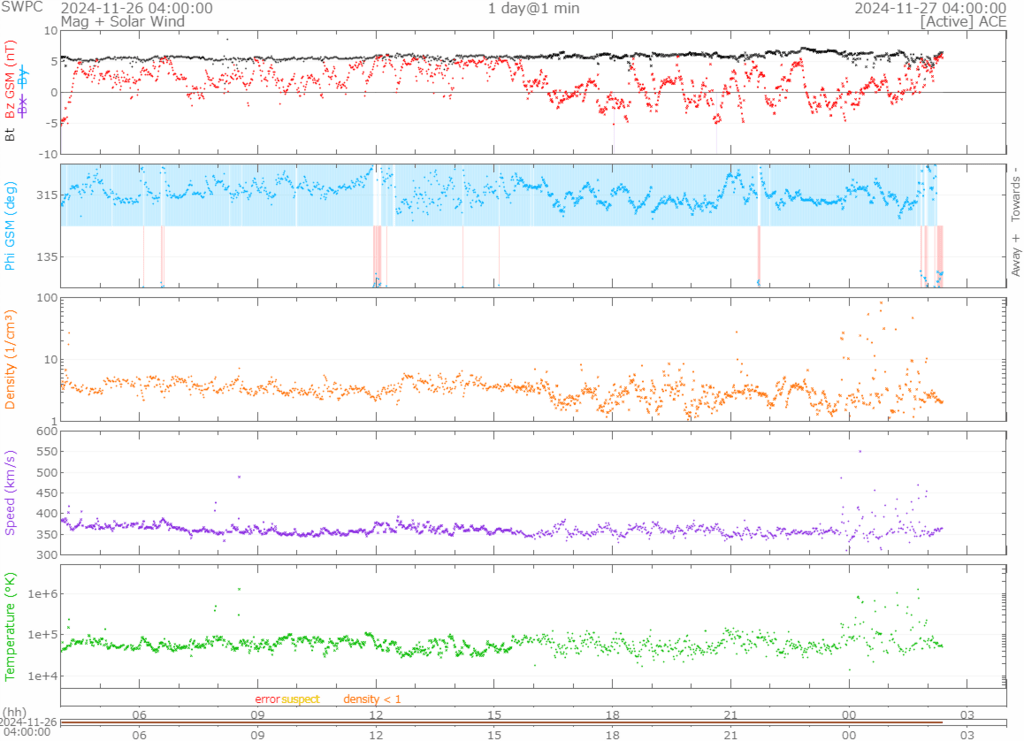Click the yellow 'suspect' legend label
This screenshot has width=1024, height=741.
[x=300, y=699]
